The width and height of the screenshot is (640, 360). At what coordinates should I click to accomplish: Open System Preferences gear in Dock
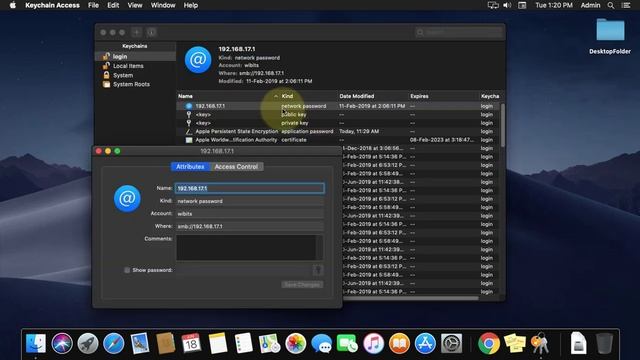[451, 343]
